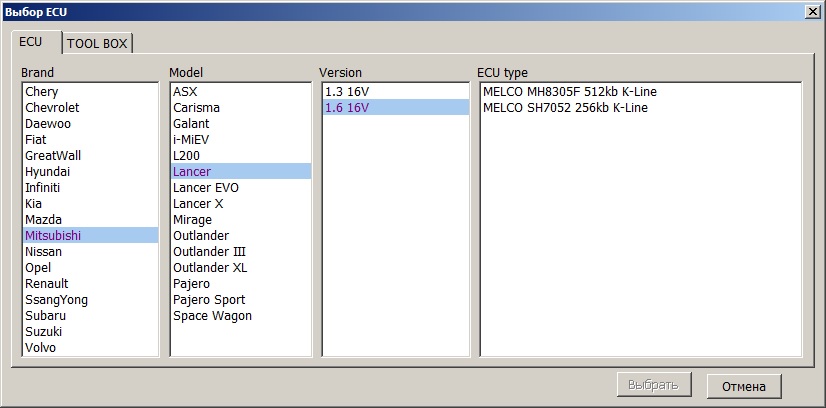Choose Lancer EVO model
Viewport: 826px width, 408px height.
pos(241,187)
